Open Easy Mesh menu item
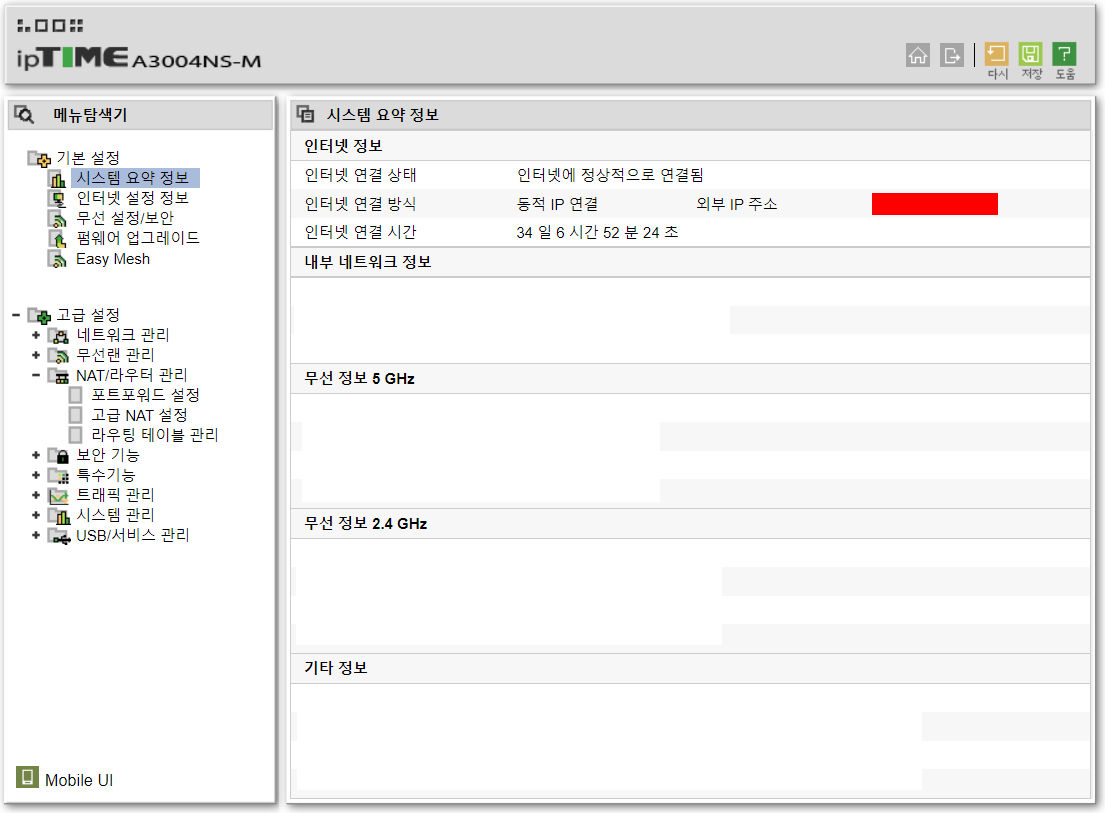 click(x=113, y=259)
